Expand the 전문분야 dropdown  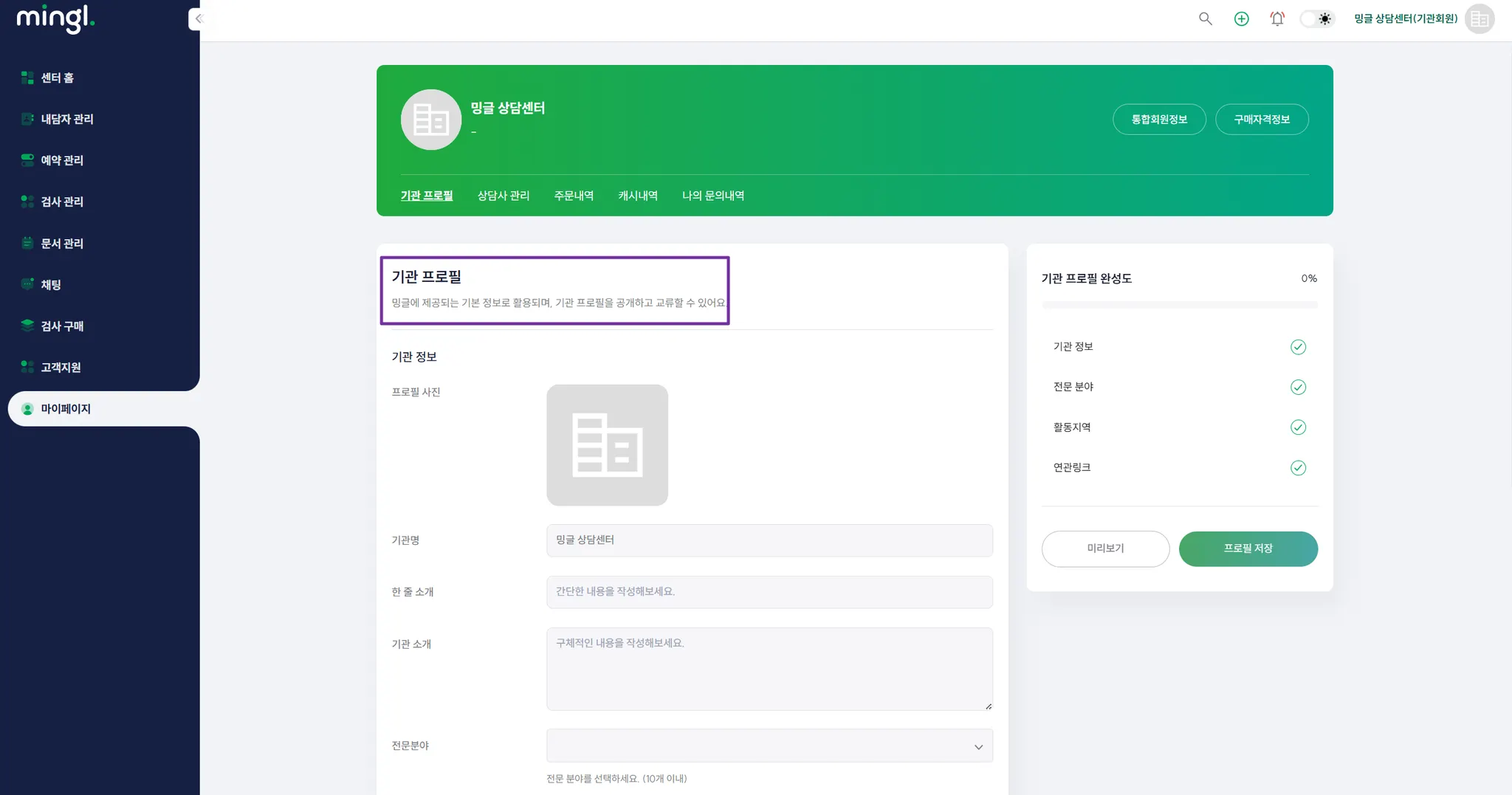pos(769,746)
